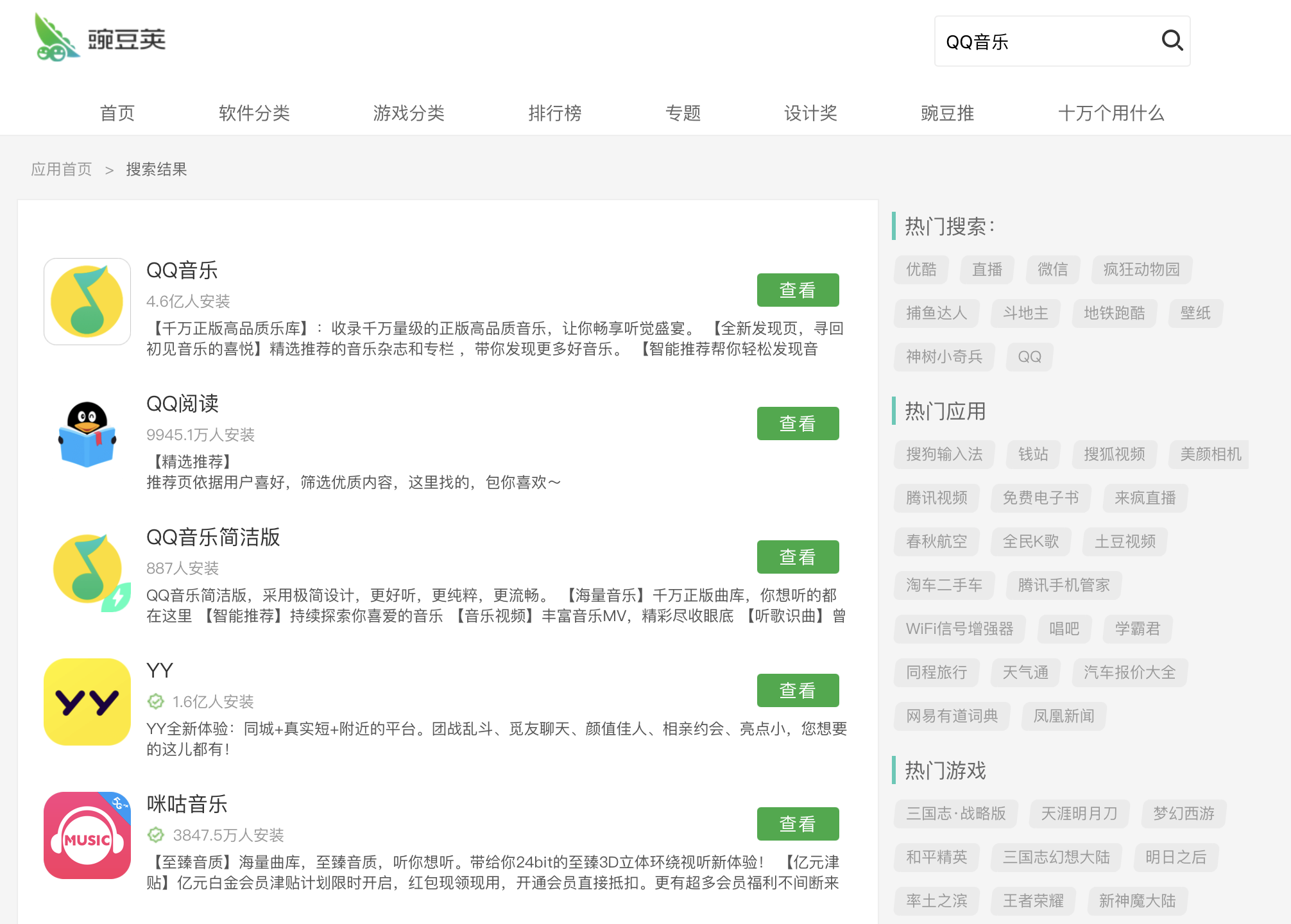Click the verified badge beside YY installs
Viewport: 1291px width, 924px height.
[155, 701]
